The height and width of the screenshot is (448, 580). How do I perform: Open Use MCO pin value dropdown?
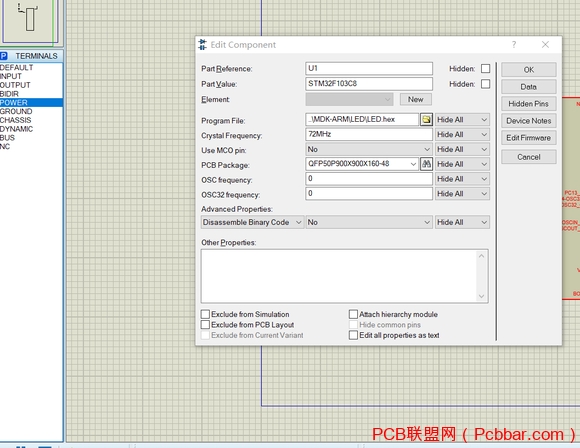pyautogui.click(x=369, y=149)
